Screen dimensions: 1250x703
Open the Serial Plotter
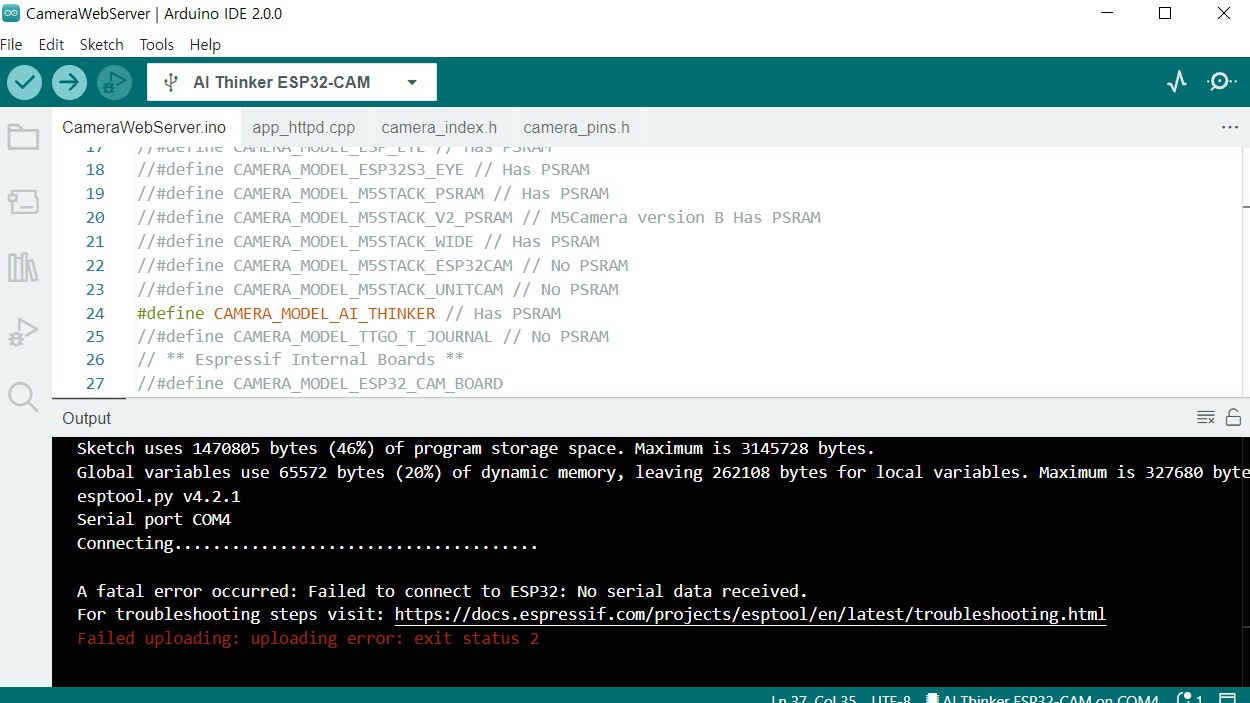(1177, 82)
